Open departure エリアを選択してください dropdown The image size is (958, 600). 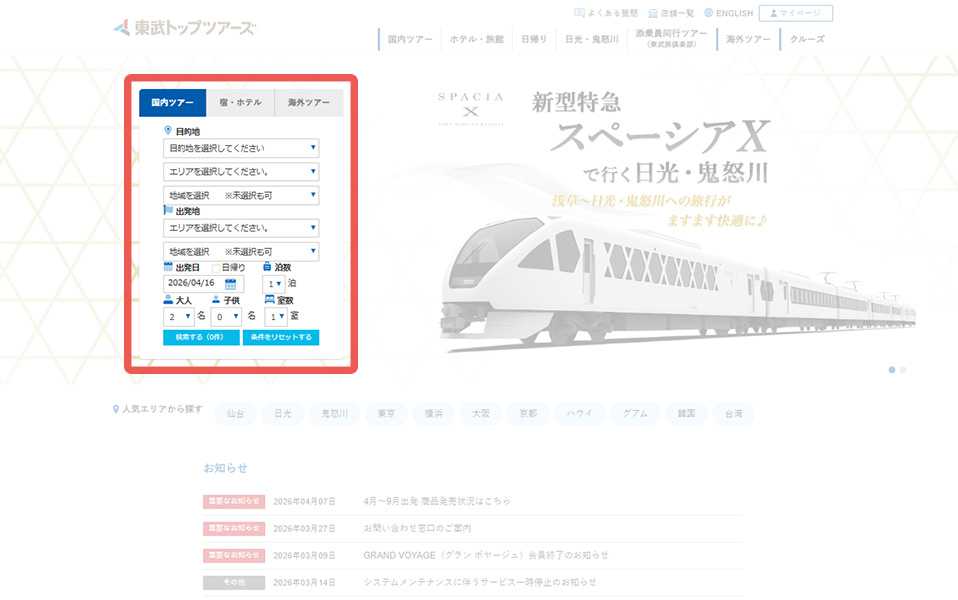click(x=241, y=228)
